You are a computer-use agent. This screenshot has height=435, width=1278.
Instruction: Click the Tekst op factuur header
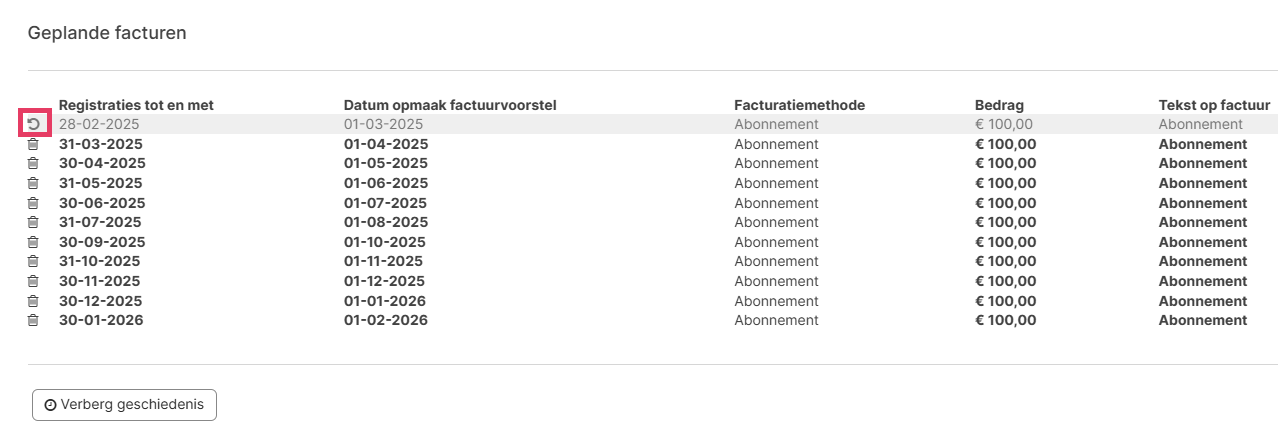(x=1214, y=105)
